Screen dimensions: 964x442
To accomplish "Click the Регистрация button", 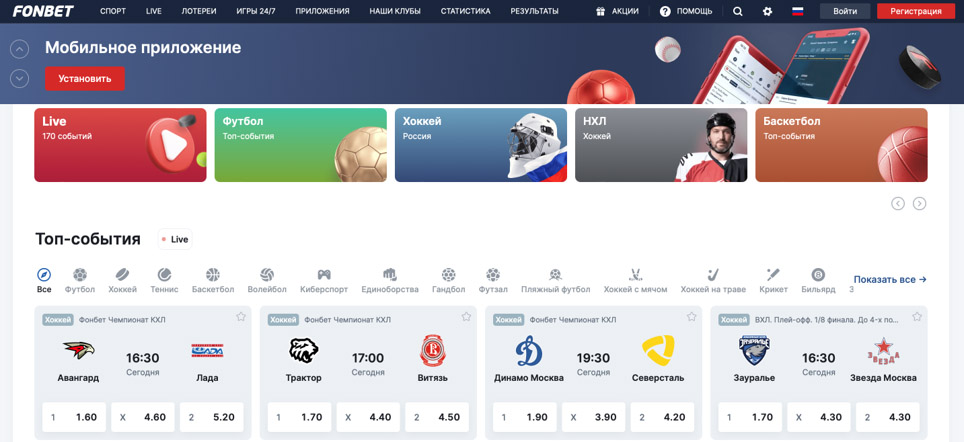I will coord(915,11).
